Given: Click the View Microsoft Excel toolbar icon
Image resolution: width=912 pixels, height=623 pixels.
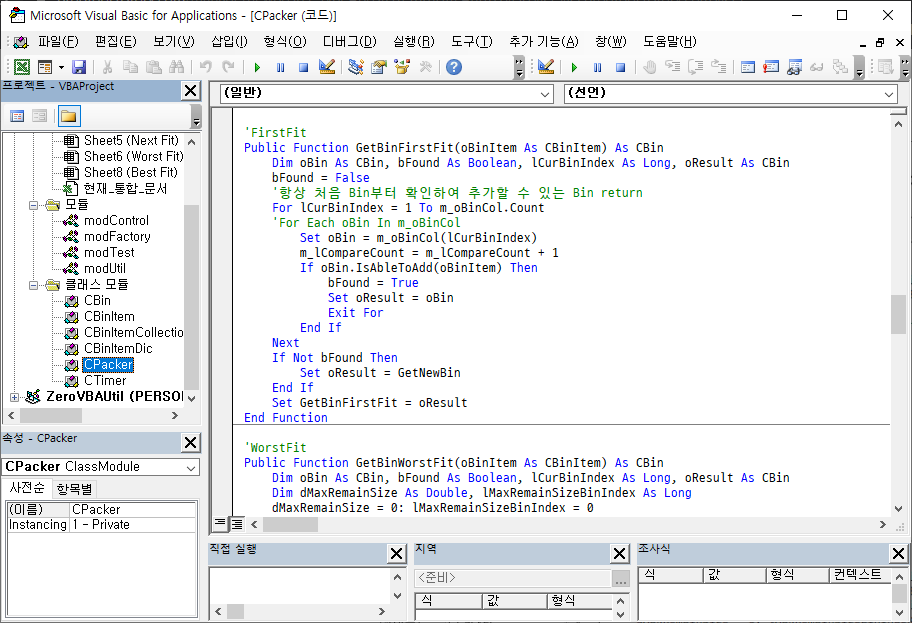Looking at the screenshot, I should [22, 67].
